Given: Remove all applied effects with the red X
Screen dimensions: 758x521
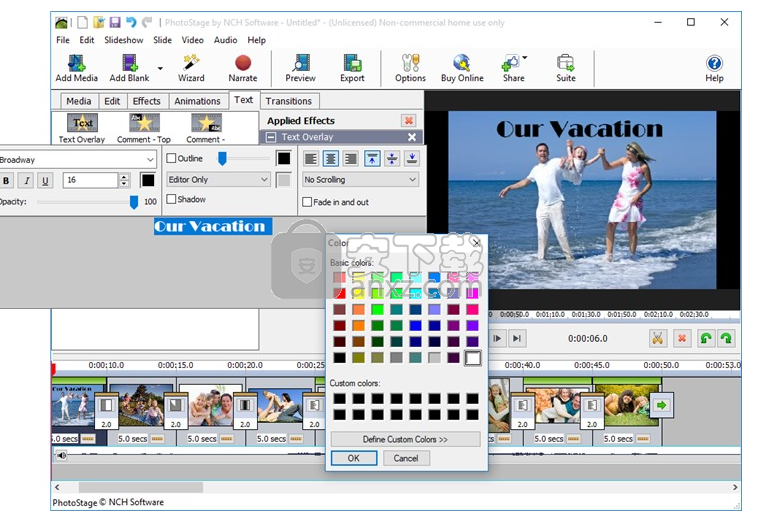Looking at the screenshot, I should coord(408,120).
